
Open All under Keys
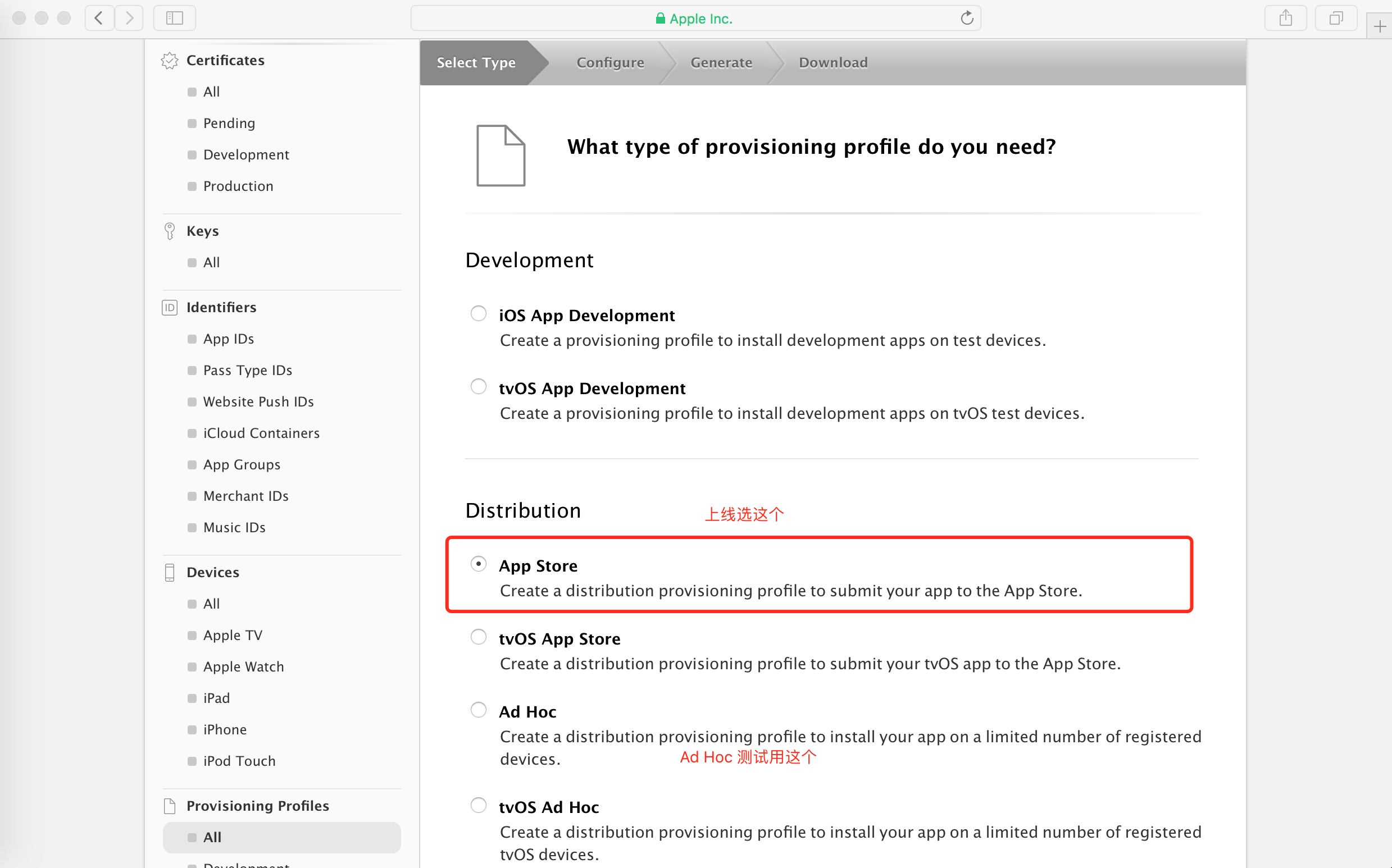[x=211, y=263]
